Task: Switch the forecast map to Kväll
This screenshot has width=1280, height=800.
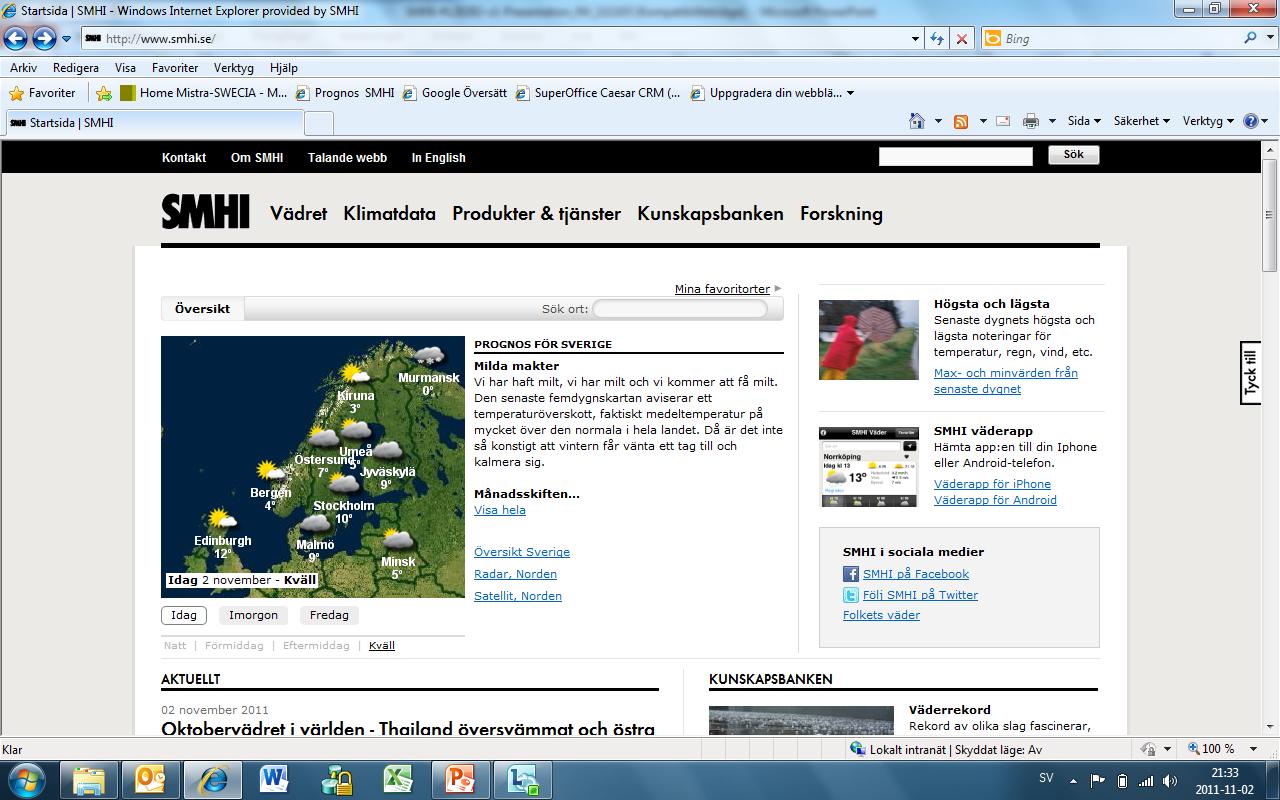Action: coord(382,646)
